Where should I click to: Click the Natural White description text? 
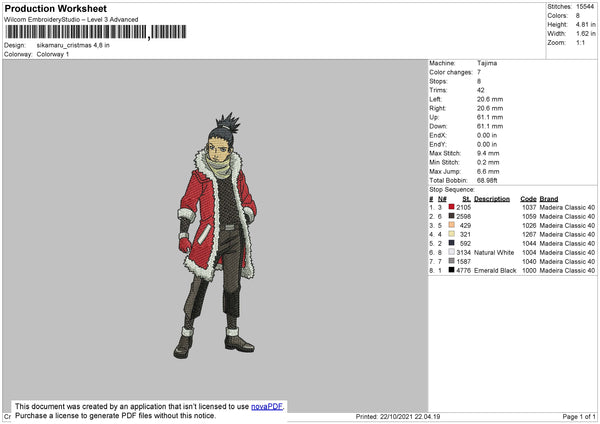click(x=494, y=253)
